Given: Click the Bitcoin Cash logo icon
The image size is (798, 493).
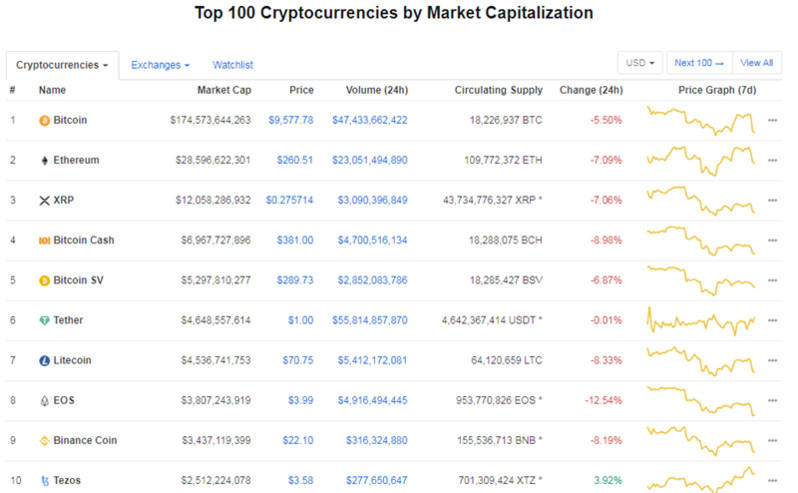Looking at the screenshot, I should 44,240.
